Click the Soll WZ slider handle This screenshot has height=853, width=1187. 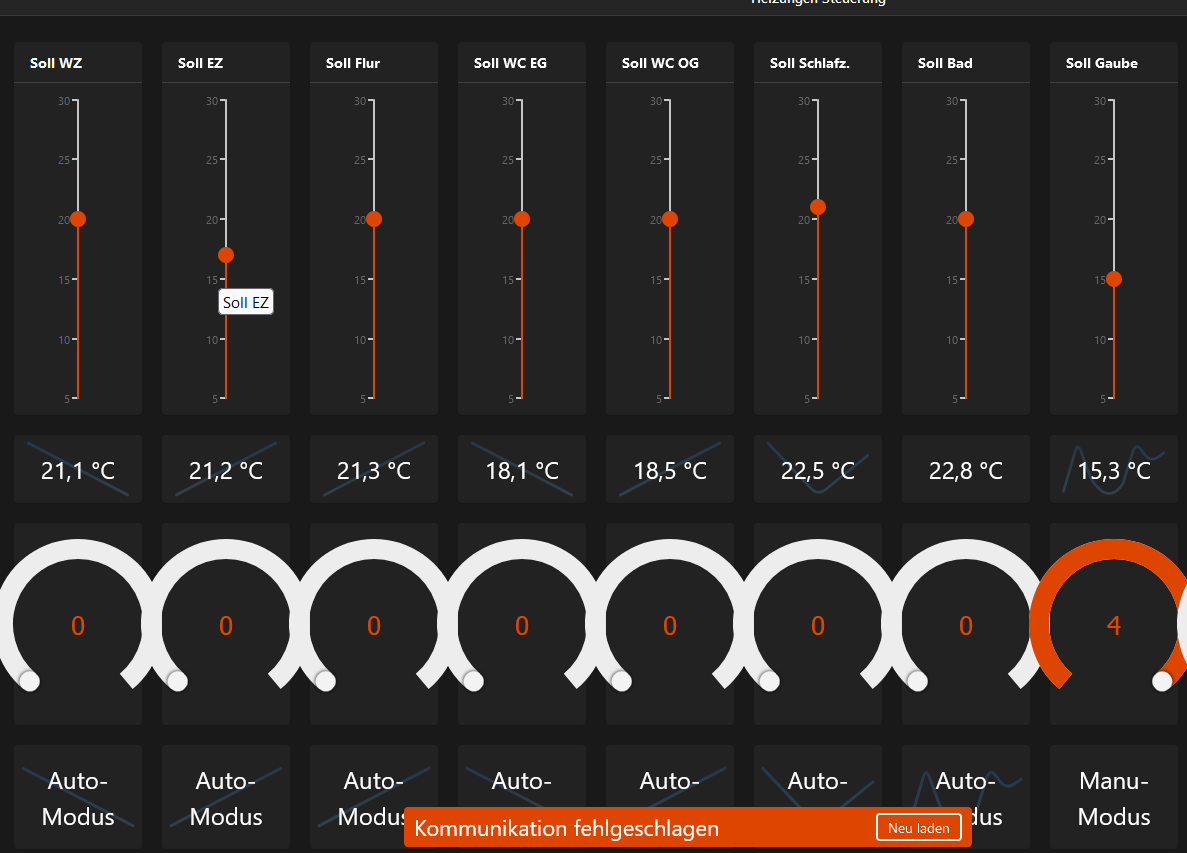point(78,219)
